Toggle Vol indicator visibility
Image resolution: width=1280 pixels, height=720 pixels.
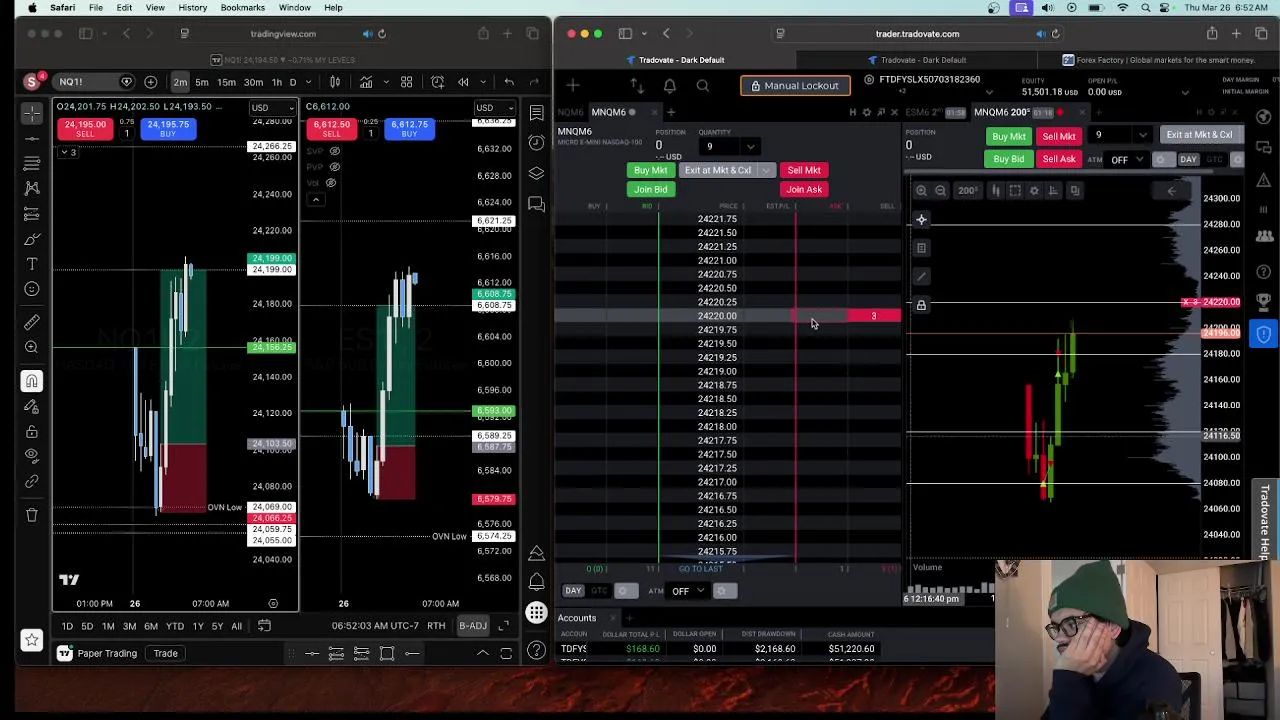click(x=331, y=183)
